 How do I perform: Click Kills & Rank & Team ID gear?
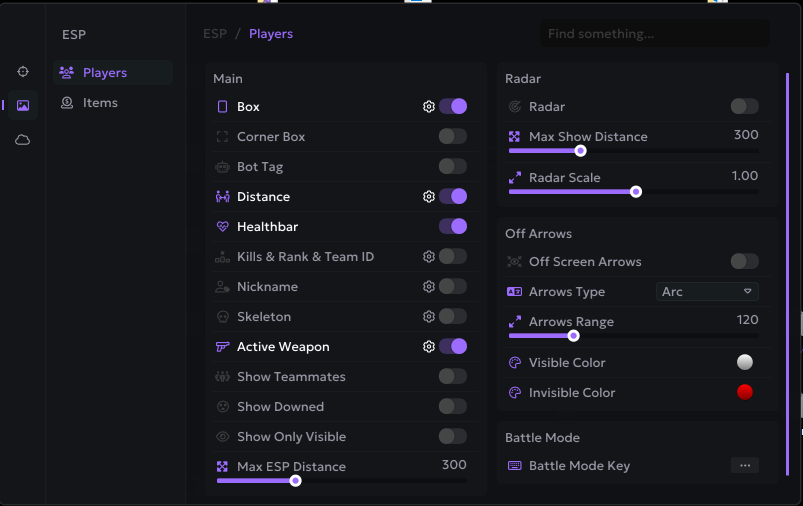[429, 257]
